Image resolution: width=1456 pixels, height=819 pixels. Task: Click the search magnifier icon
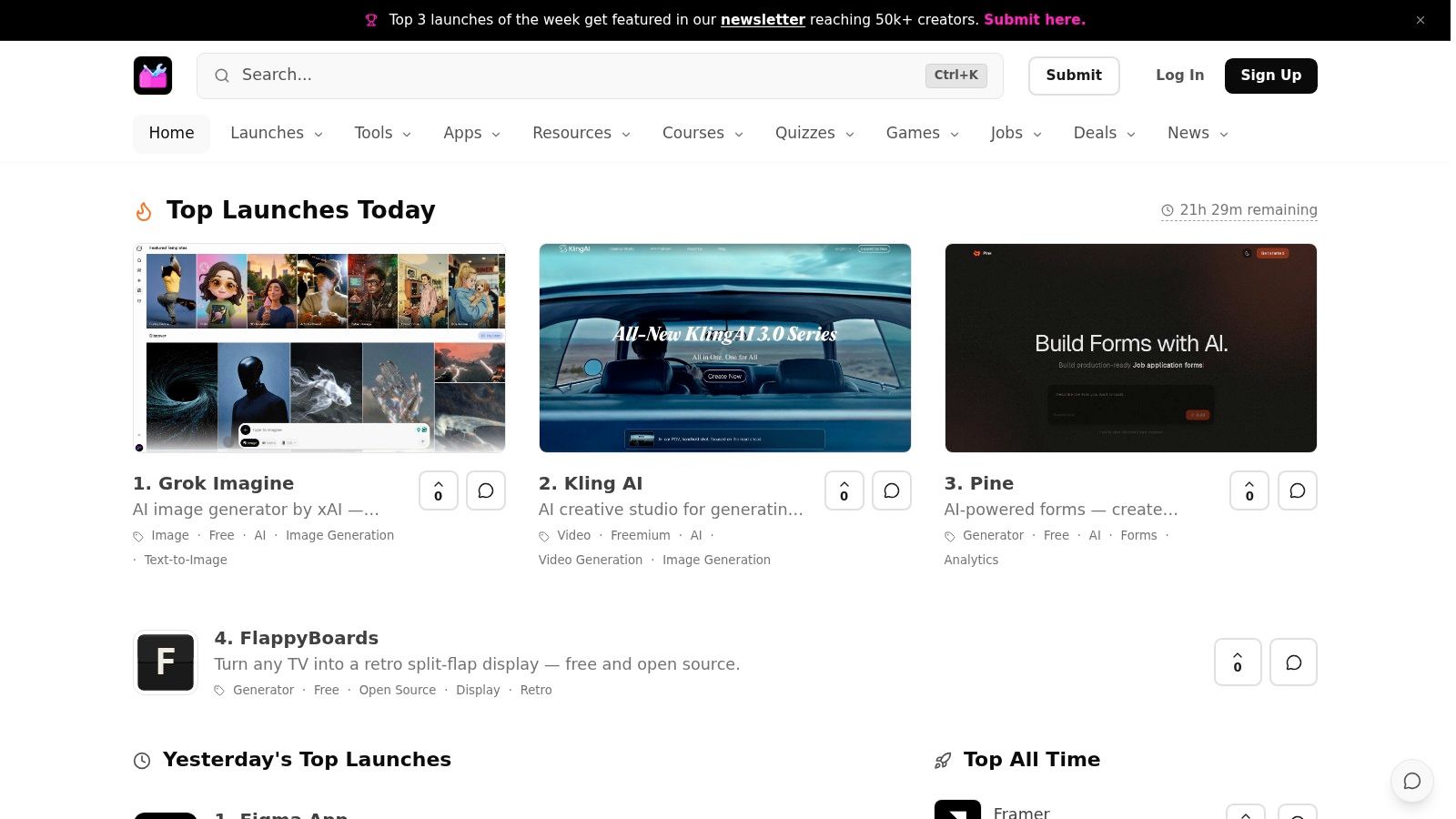click(x=222, y=76)
